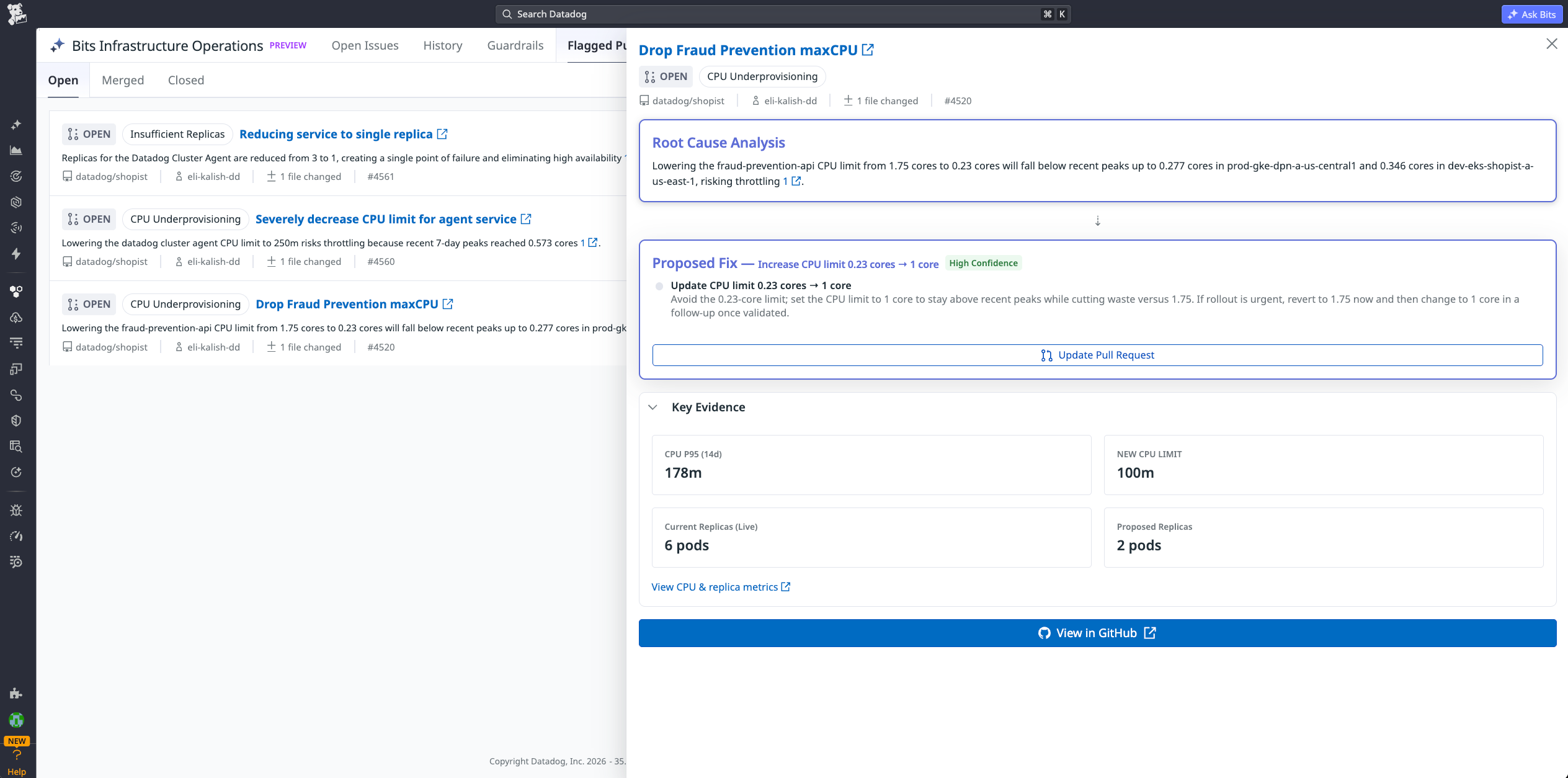Click the single hexagon sidebar icon
The image size is (1568, 778).
coord(17,202)
